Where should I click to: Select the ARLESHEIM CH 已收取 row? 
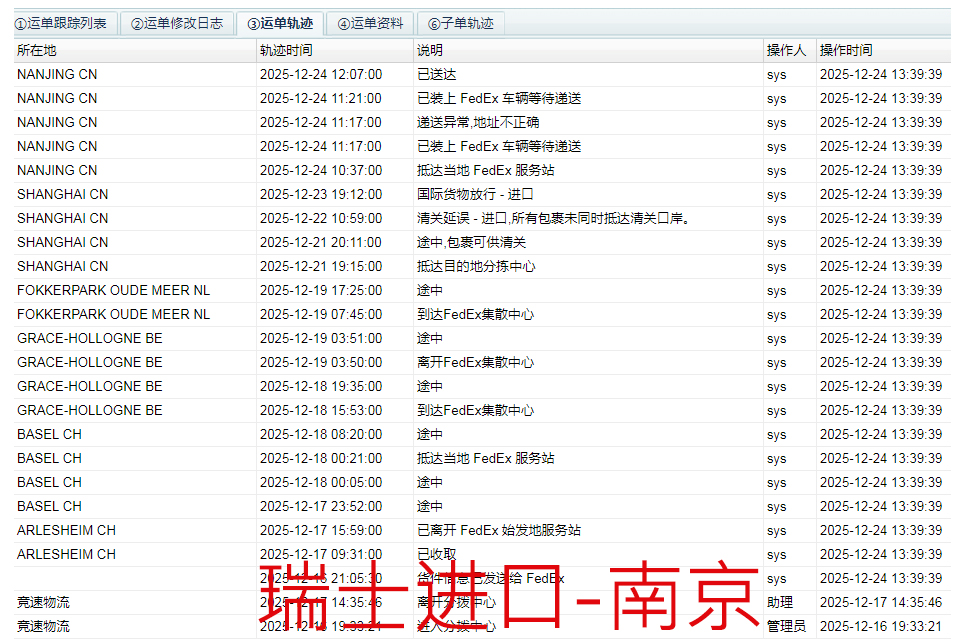[400, 554]
